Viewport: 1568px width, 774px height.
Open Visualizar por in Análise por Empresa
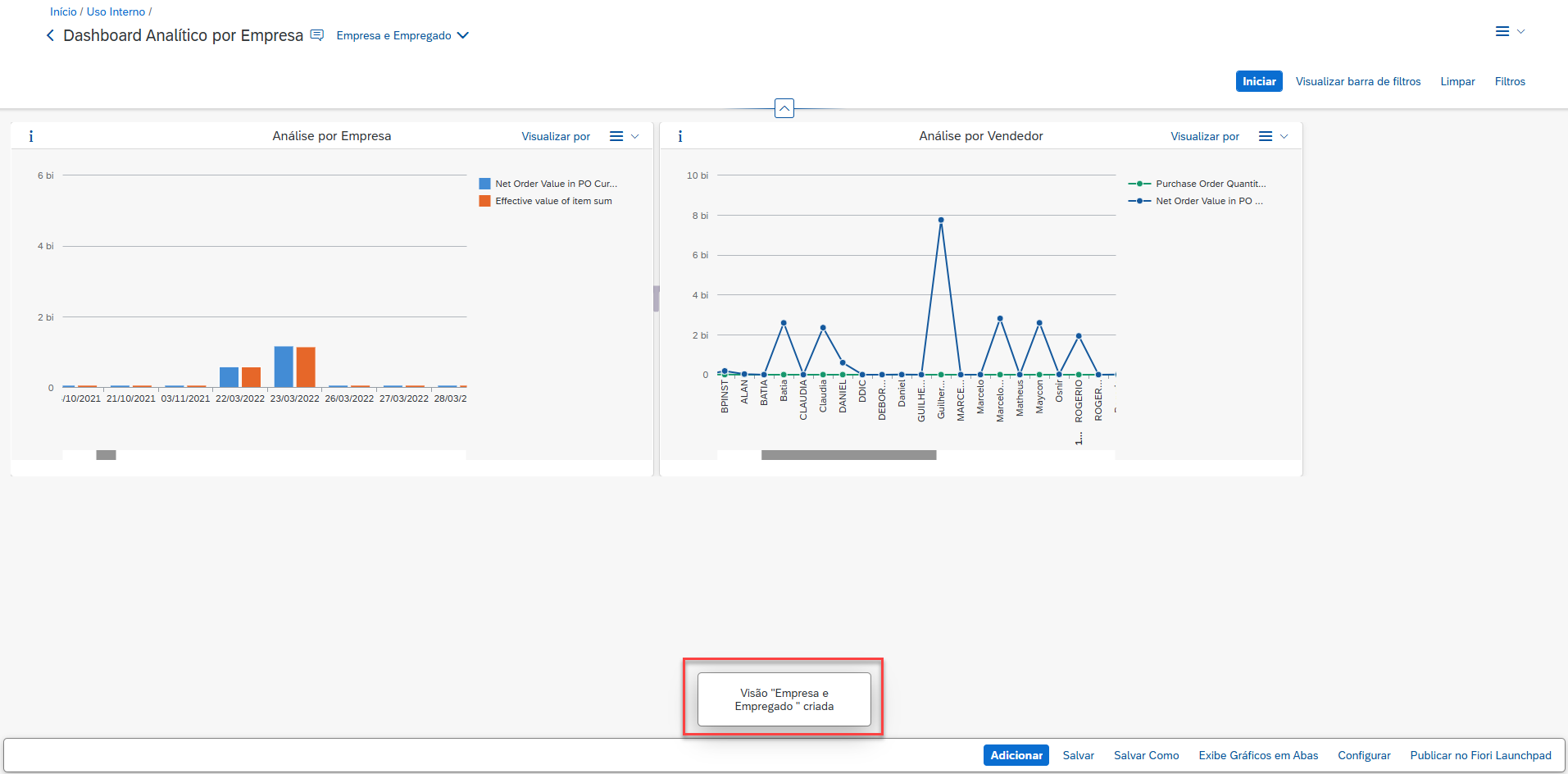[x=556, y=136]
